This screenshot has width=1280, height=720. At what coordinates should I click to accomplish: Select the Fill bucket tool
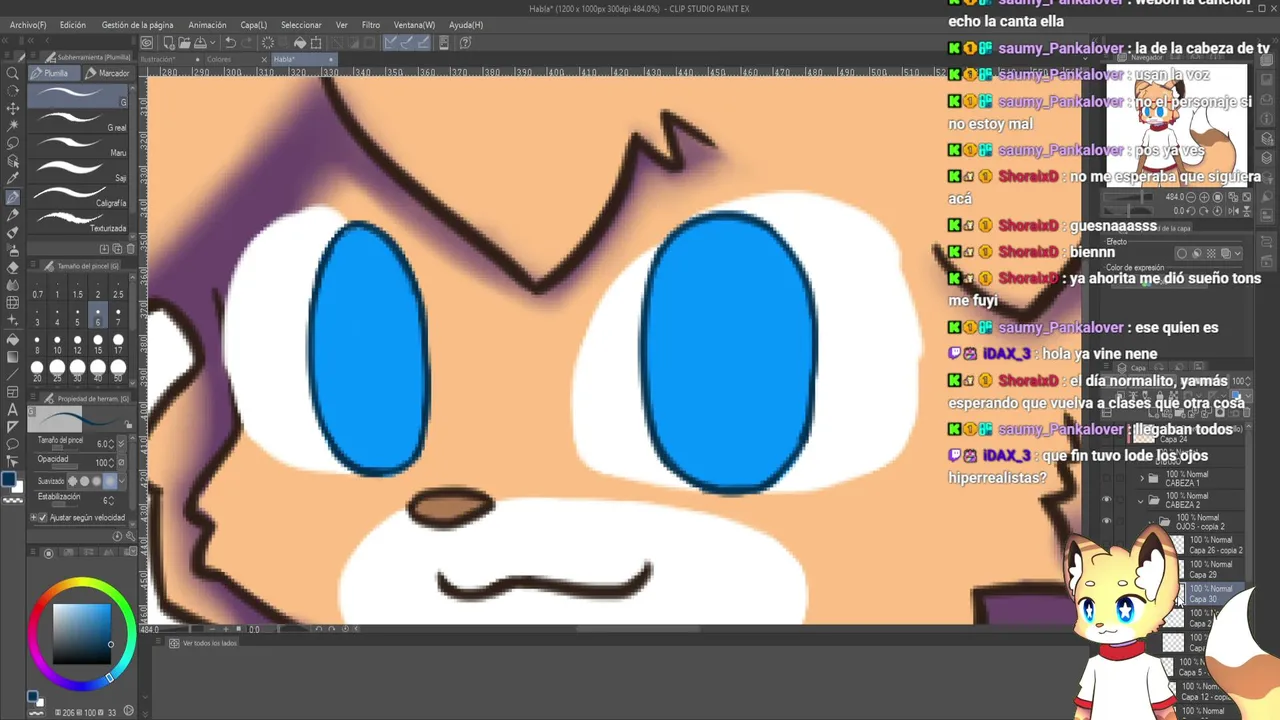point(13,338)
